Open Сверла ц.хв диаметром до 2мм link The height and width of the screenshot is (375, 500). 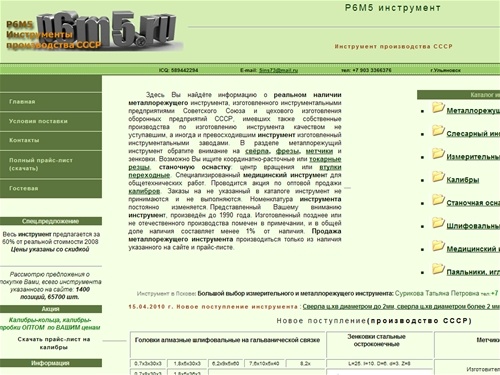click(x=348, y=307)
